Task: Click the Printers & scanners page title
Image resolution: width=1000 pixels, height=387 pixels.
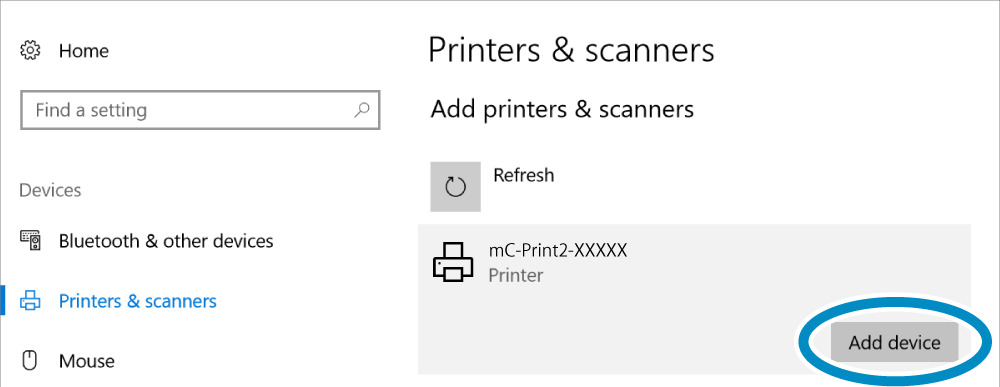Action: (x=571, y=50)
